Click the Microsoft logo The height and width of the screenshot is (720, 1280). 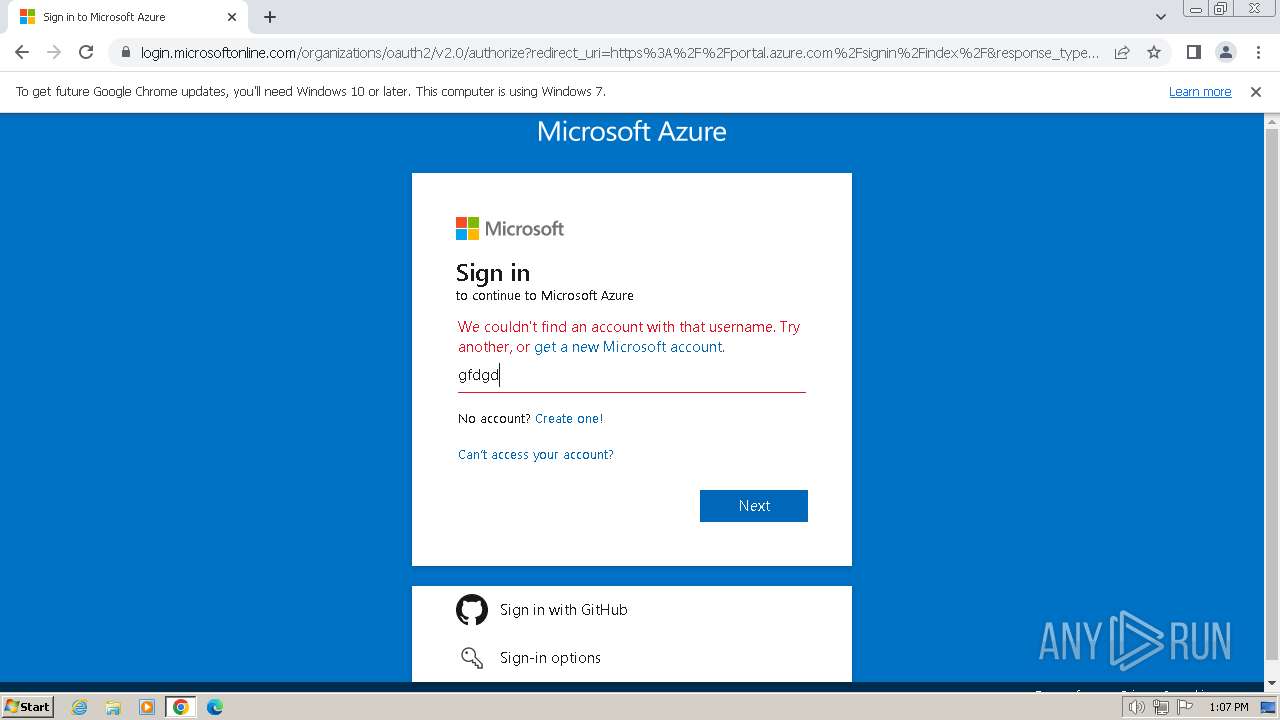pos(510,229)
